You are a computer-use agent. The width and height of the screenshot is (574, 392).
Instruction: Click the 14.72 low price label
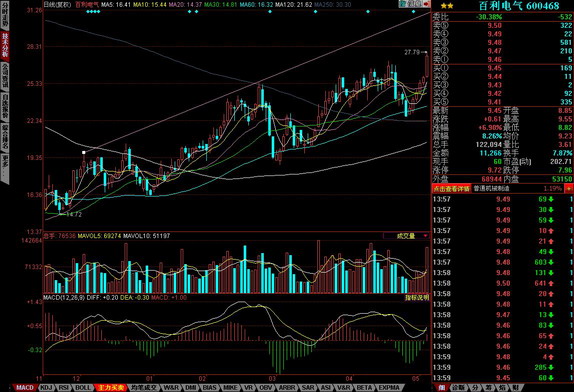click(74, 214)
